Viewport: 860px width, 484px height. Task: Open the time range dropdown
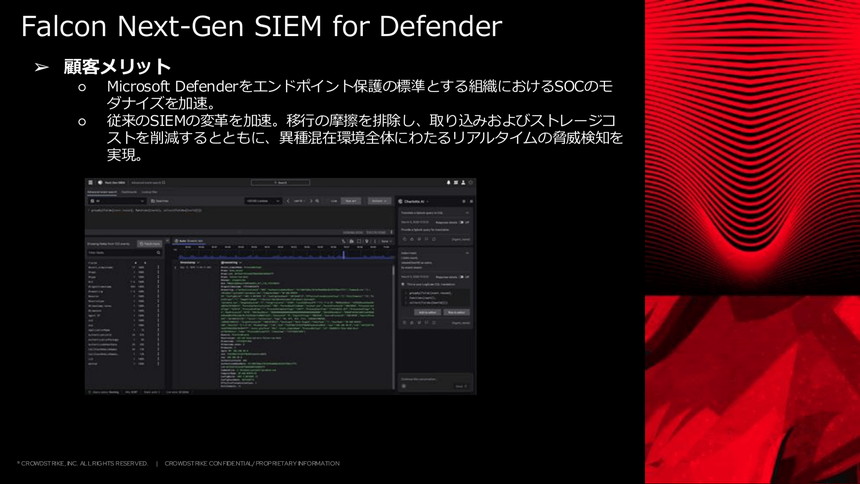click(x=299, y=201)
